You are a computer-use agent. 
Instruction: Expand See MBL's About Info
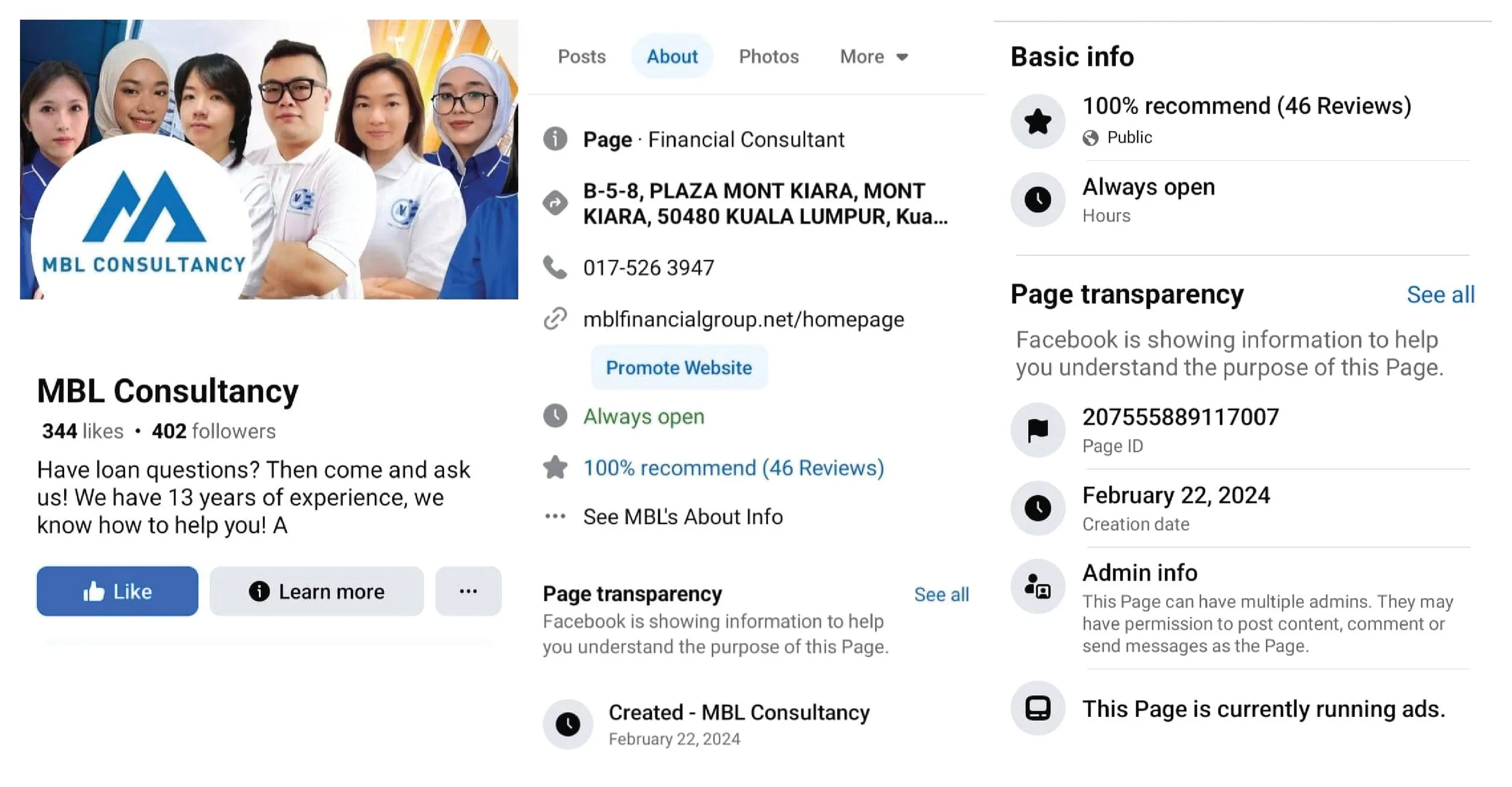click(682, 517)
